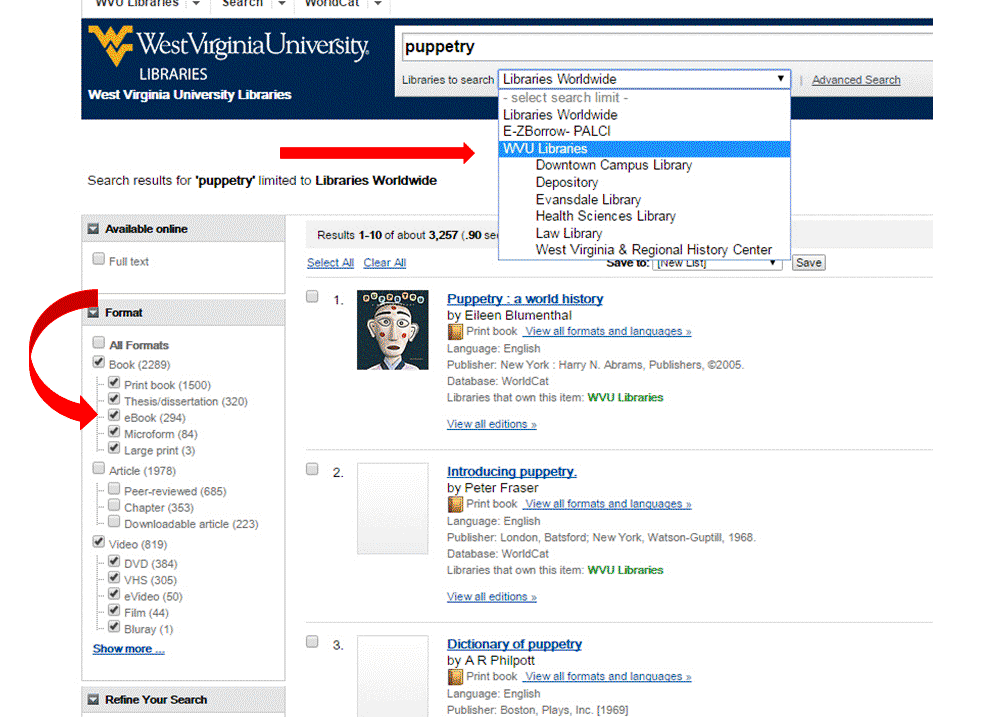Choose E-ZBorrow- PALCI option
The image size is (991, 717).
[x=644, y=132]
